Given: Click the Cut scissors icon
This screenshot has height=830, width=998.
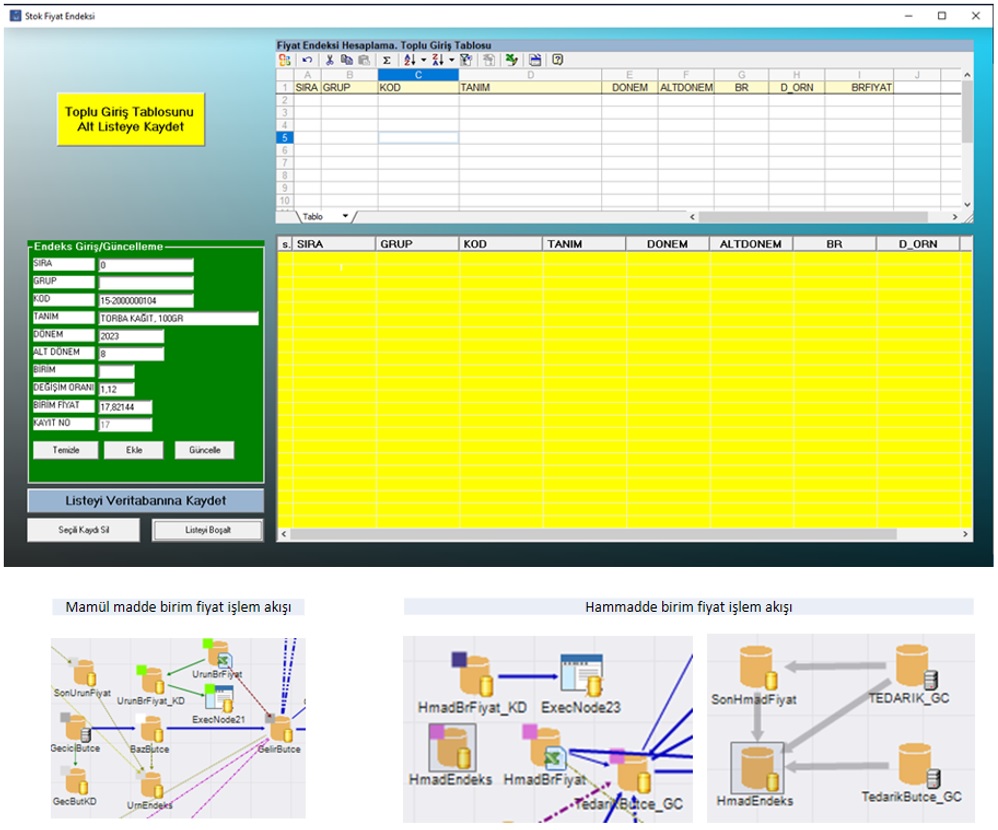Looking at the screenshot, I should [x=329, y=60].
